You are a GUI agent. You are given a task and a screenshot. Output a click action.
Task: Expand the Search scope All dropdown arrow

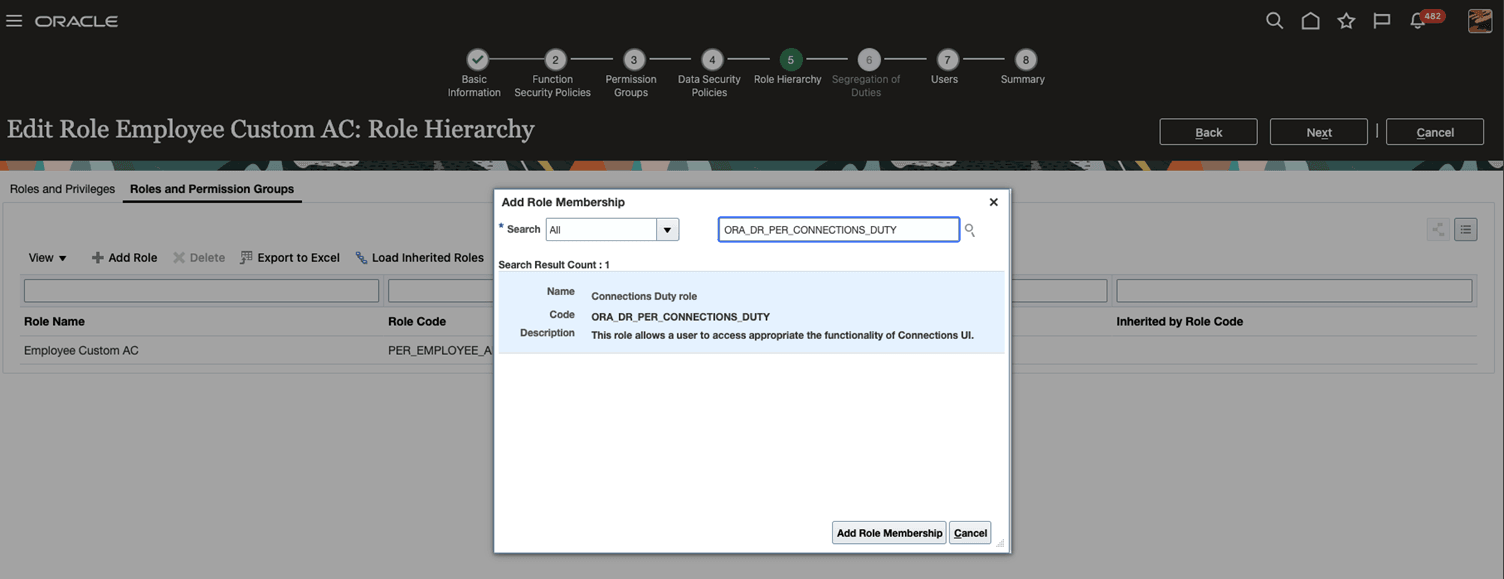(667, 230)
